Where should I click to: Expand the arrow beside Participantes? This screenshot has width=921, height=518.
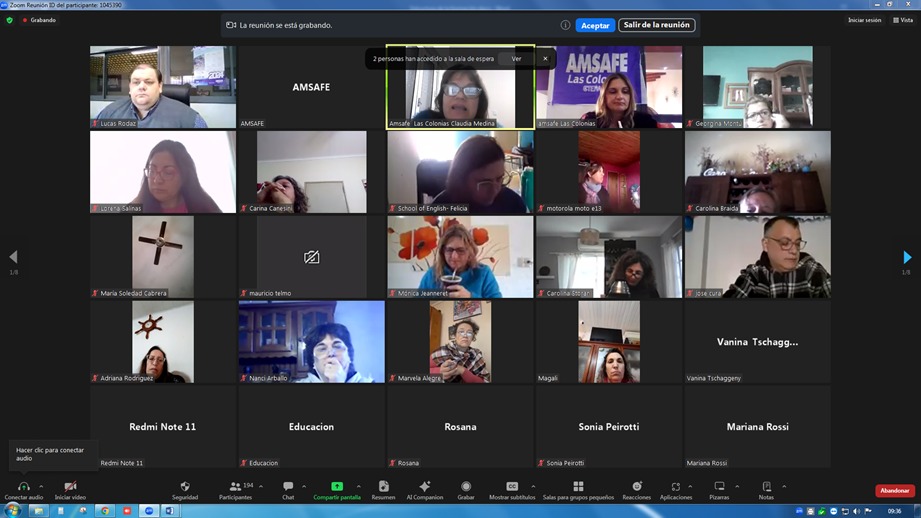point(261,487)
